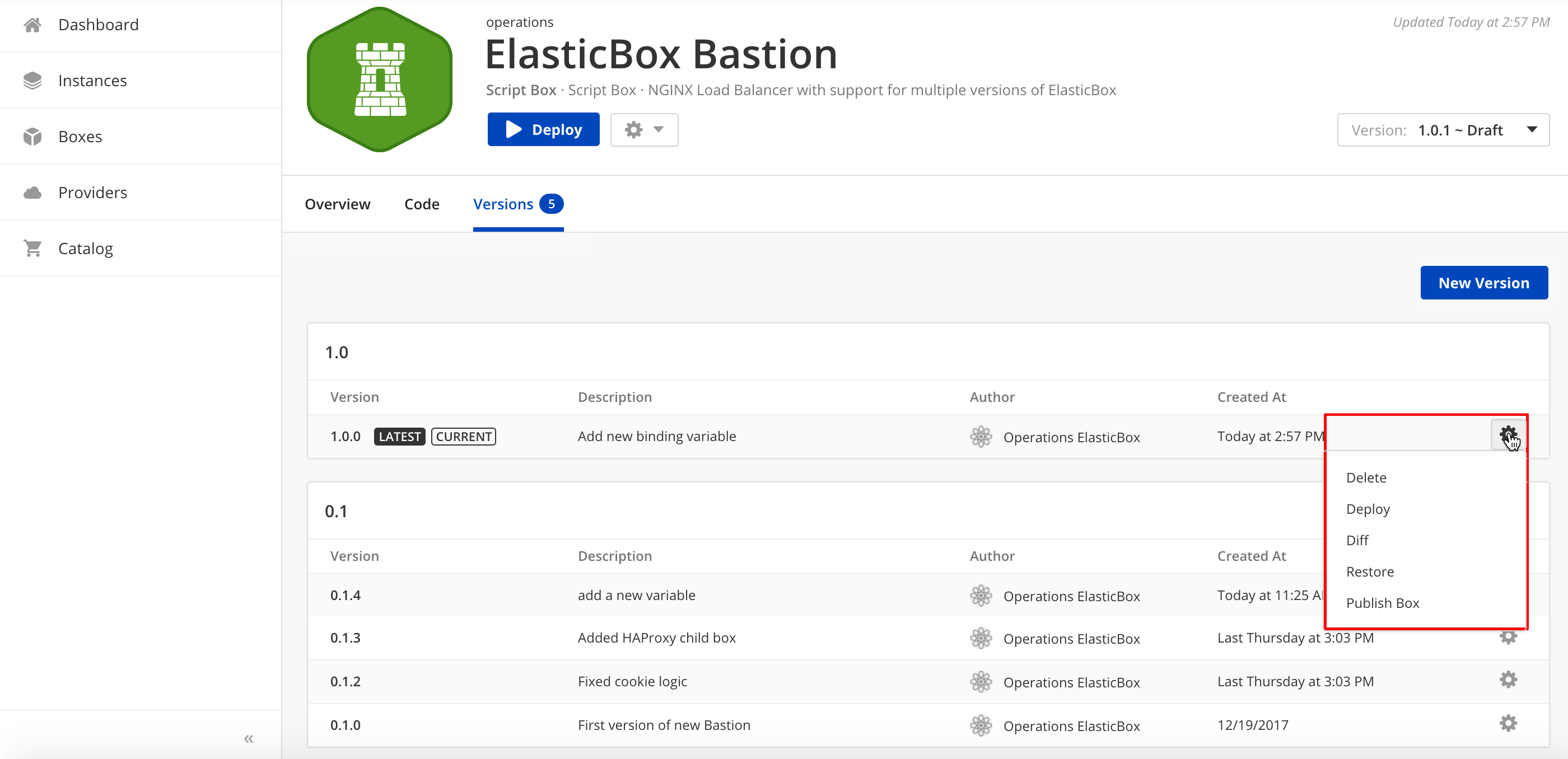Choose Delete from the version menu
The width and height of the screenshot is (1568, 759).
[x=1366, y=477]
